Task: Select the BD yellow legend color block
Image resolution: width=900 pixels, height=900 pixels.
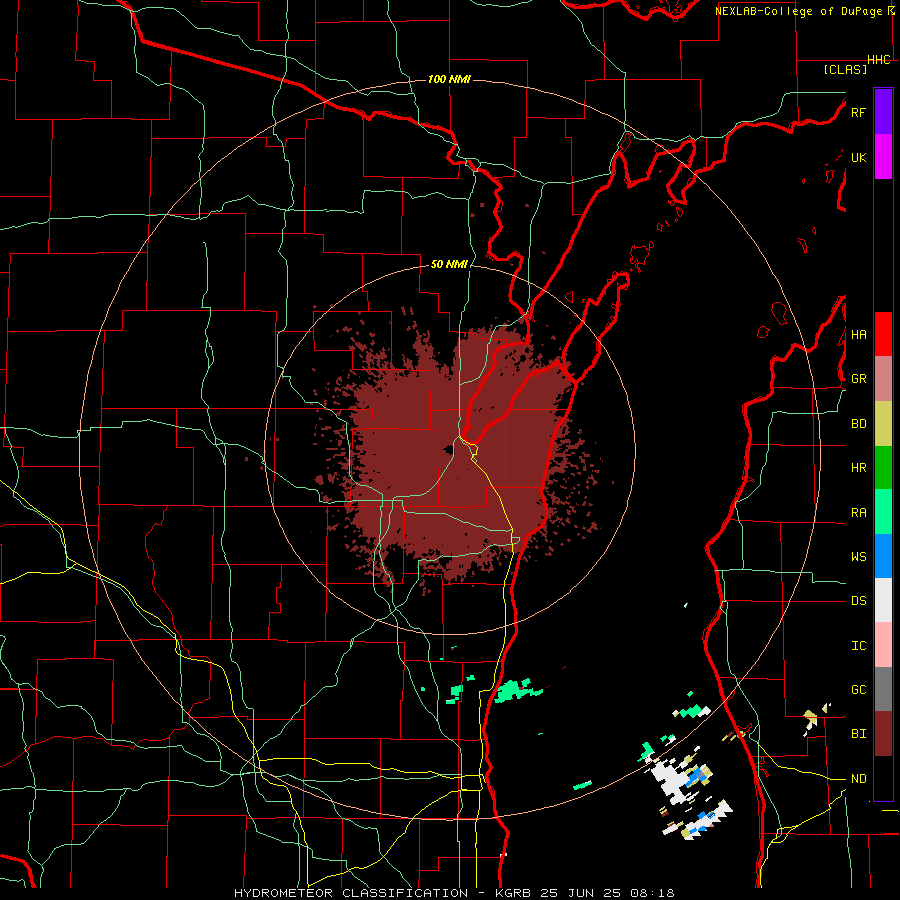Action: [883, 424]
